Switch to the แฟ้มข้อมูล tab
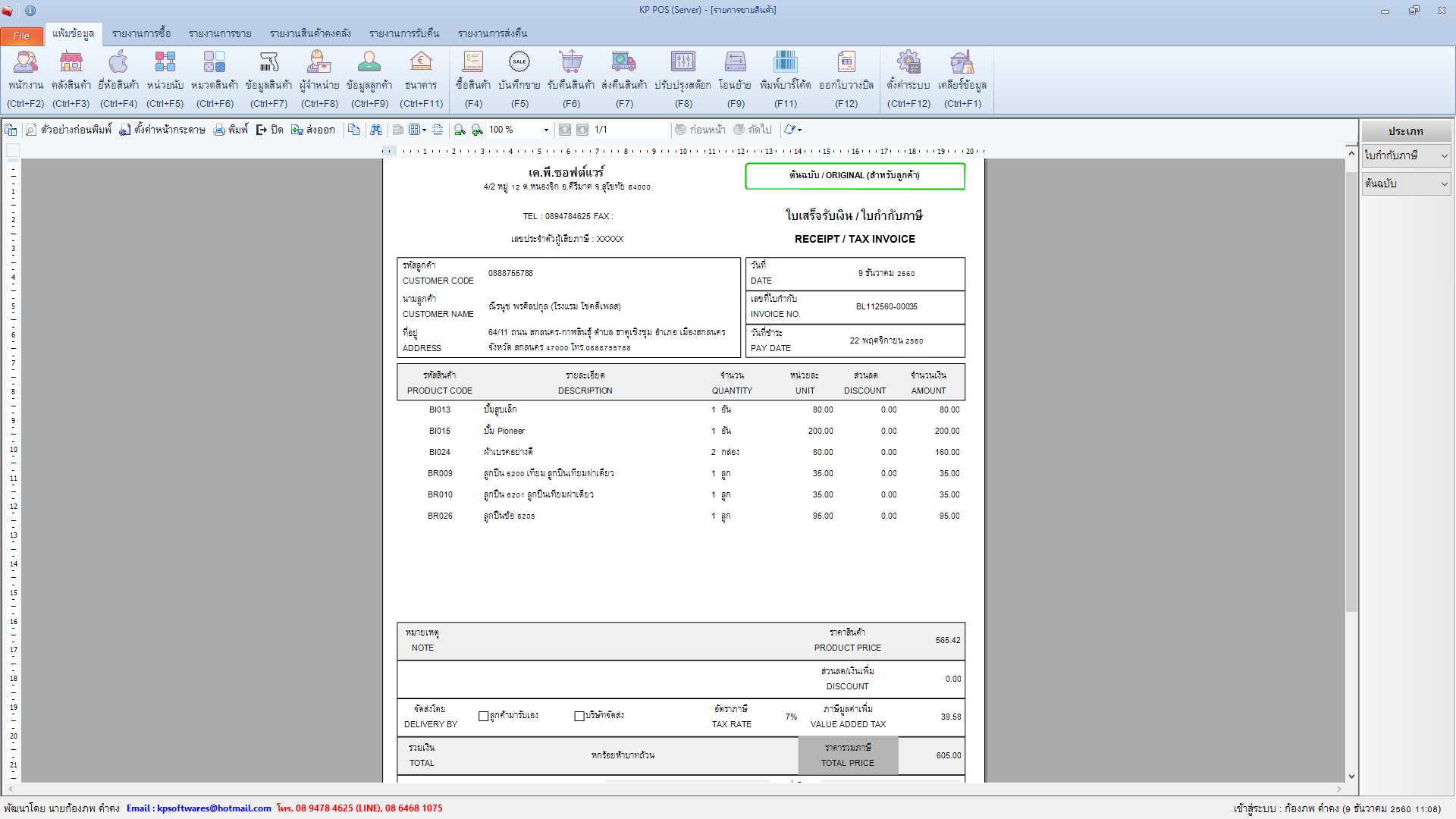Screen dimensions: 1456x819 coord(73,33)
